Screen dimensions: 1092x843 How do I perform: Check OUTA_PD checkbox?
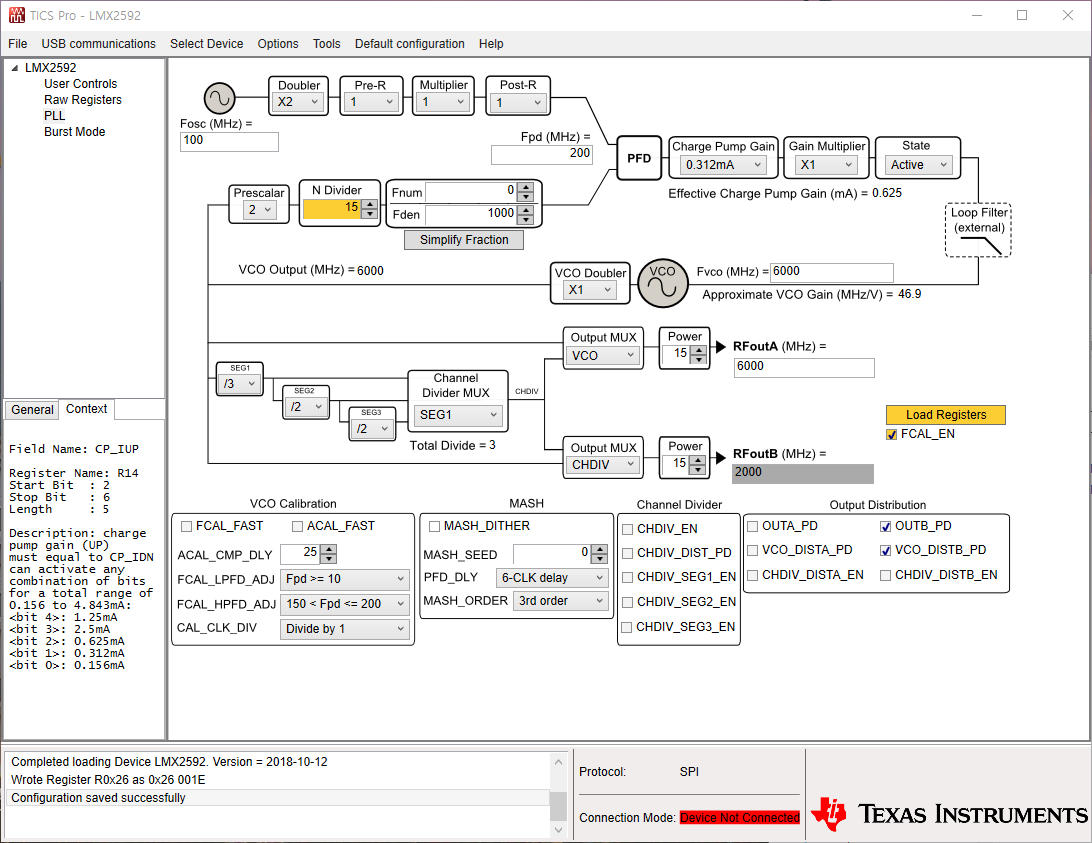coord(753,526)
